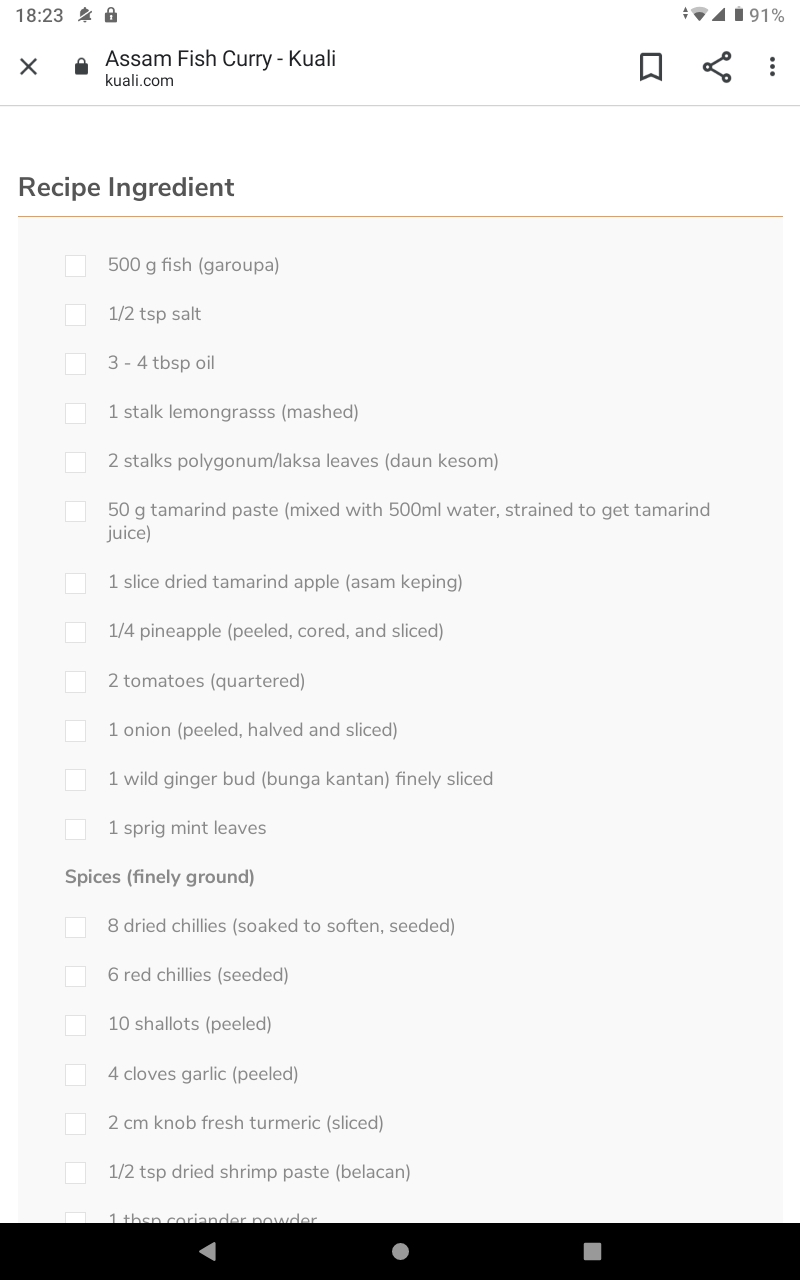Tap the Android back navigation button
This screenshot has height=1280, width=800.
(x=207, y=1250)
